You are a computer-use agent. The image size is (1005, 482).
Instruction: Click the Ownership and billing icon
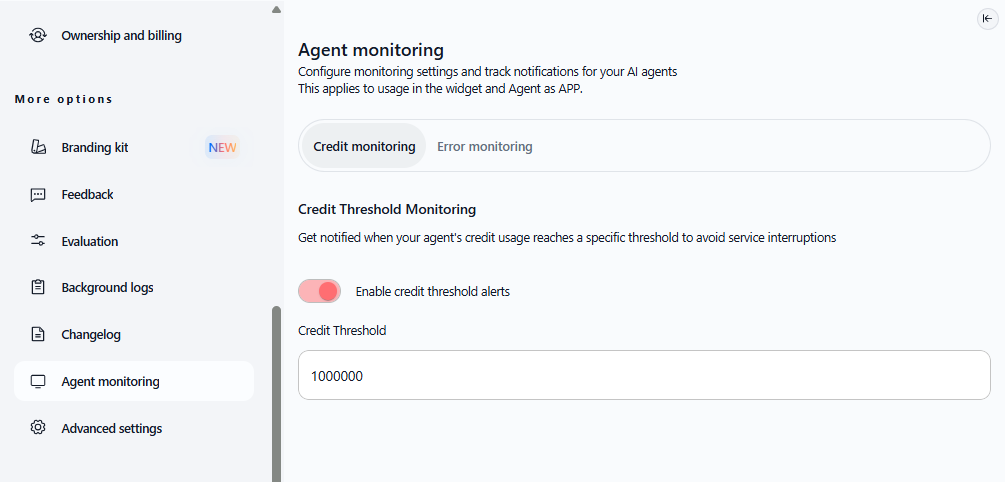pyautogui.click(x=38, y=36)
